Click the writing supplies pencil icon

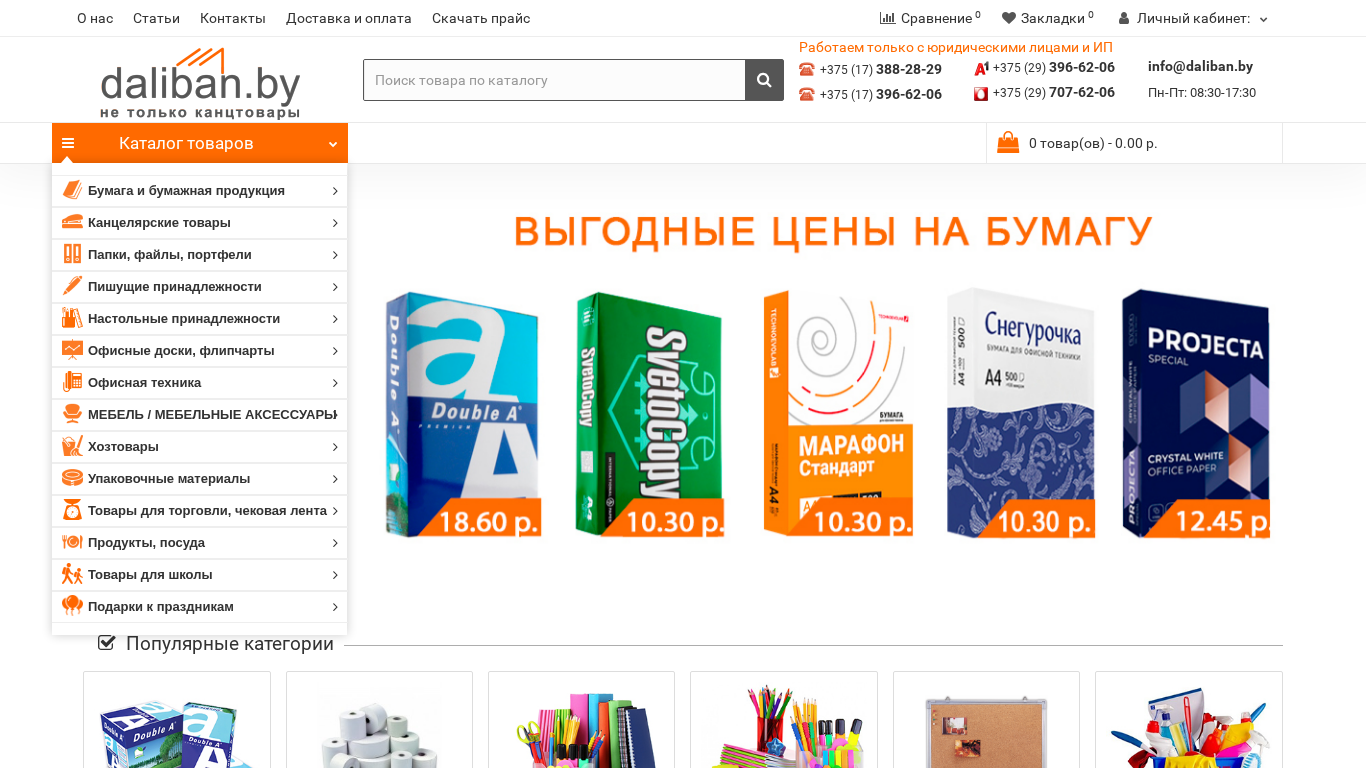(72, 286)
